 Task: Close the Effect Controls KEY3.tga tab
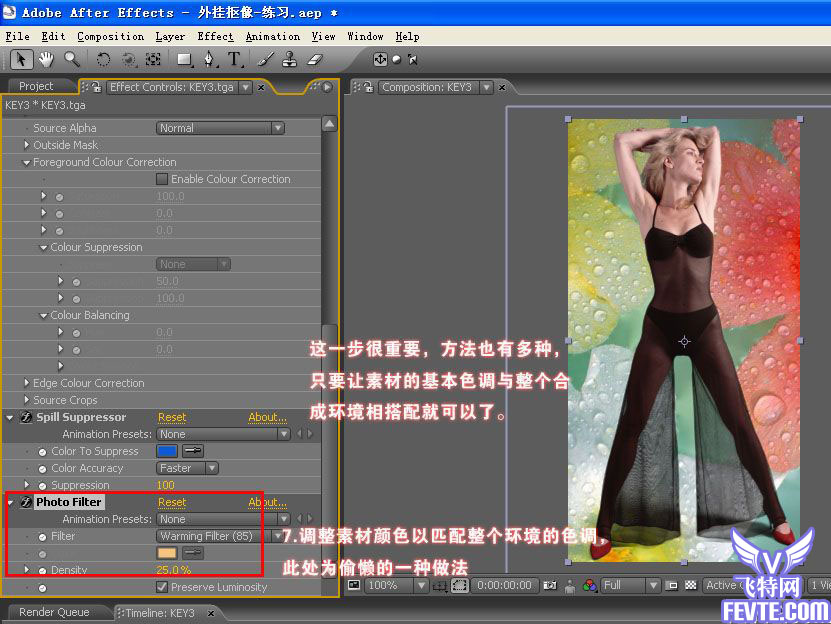[x=261, y=87]
